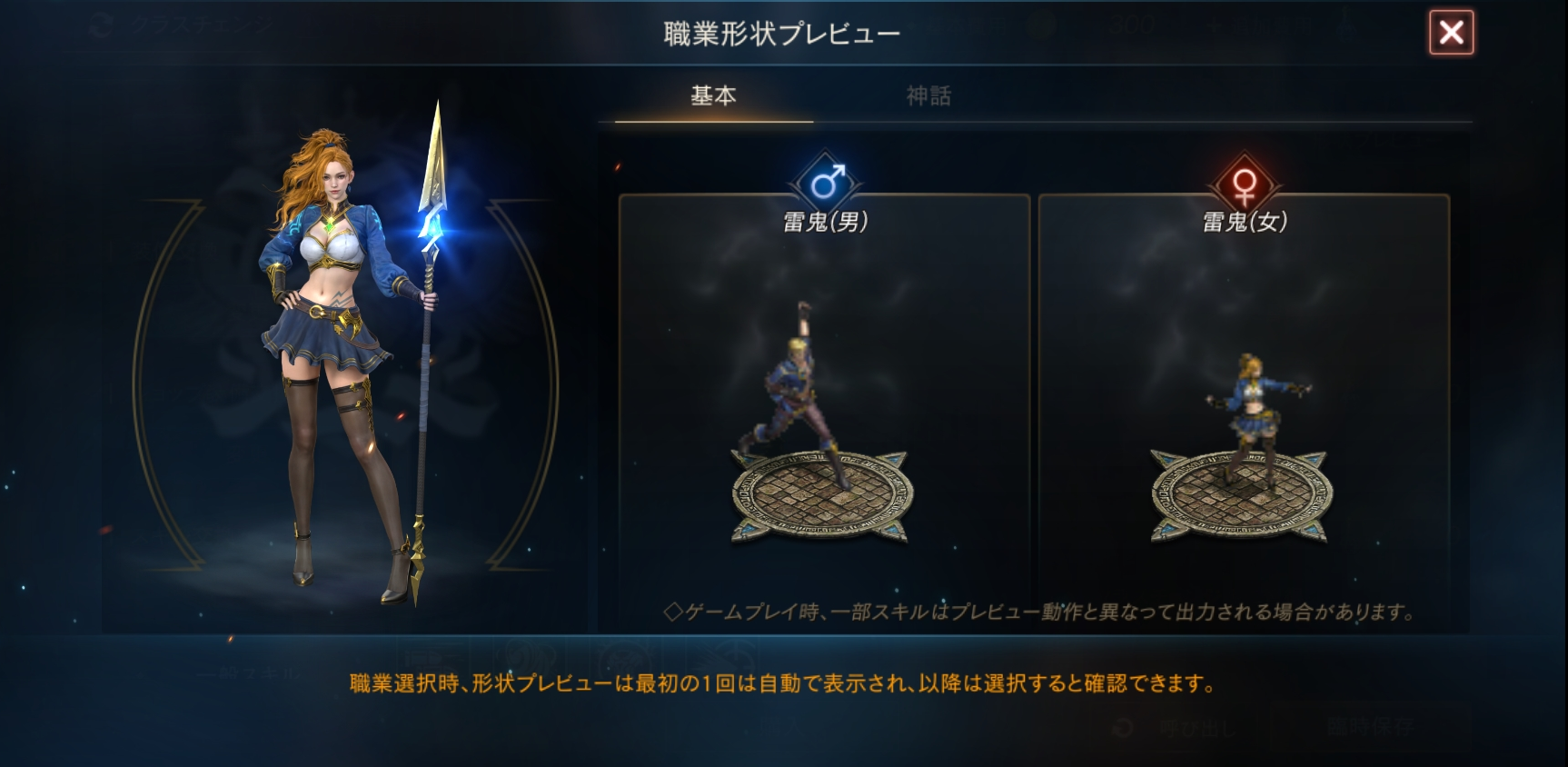Switch to the 基本 tab
Image resolution: width=1568 pixels, height=767 pixels.
[714, 96]
